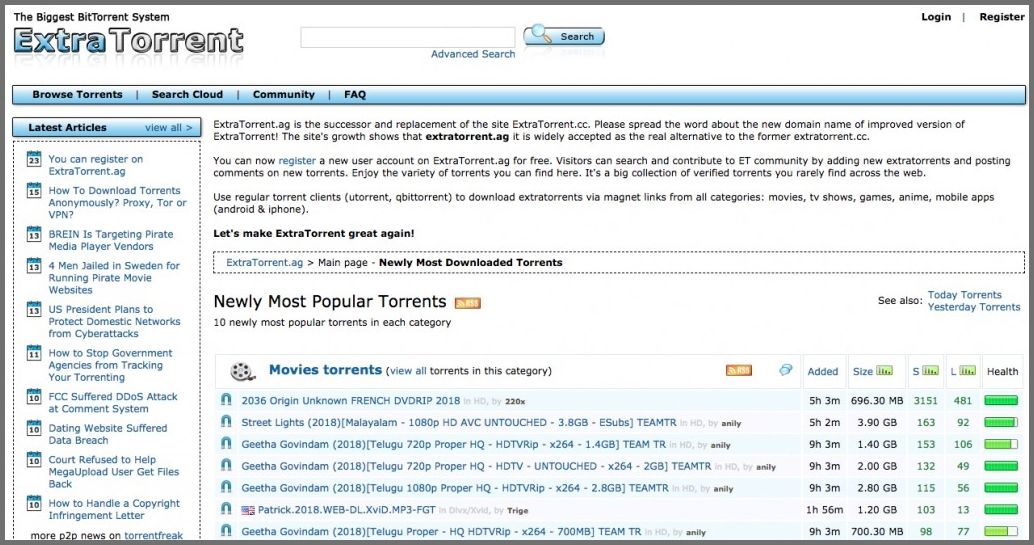Click magnet icon for Geetha Govindam 1.4GB torrent
Image resolution: width=1034 pixels, height=545 pixels.
[x=226, y=443]
